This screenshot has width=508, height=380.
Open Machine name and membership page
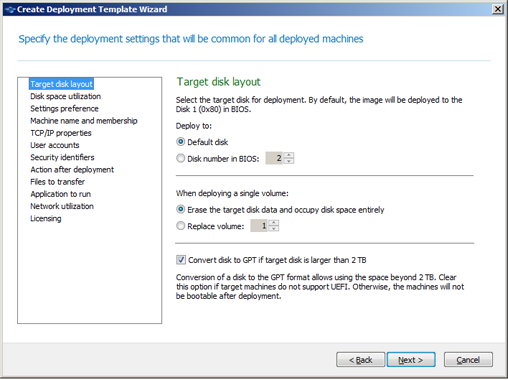coord(84,121)
